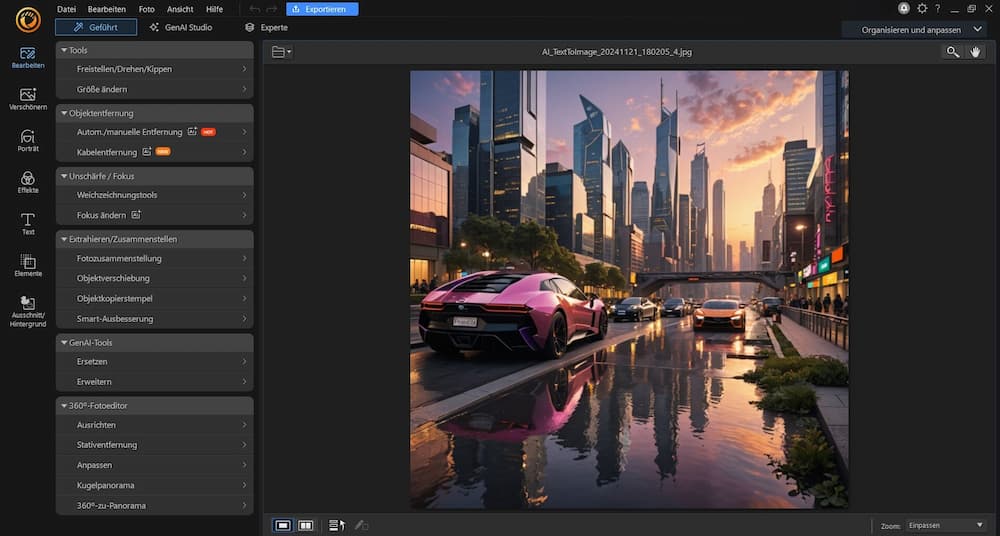
Task: Open the settings gear icon
Action: [x=922, y=8]
